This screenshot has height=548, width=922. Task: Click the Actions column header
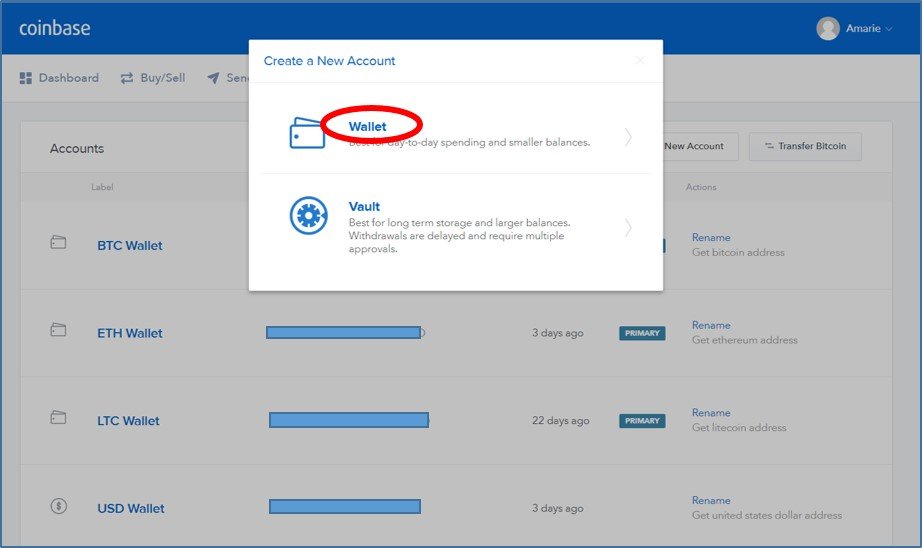[x=701, y=187]
